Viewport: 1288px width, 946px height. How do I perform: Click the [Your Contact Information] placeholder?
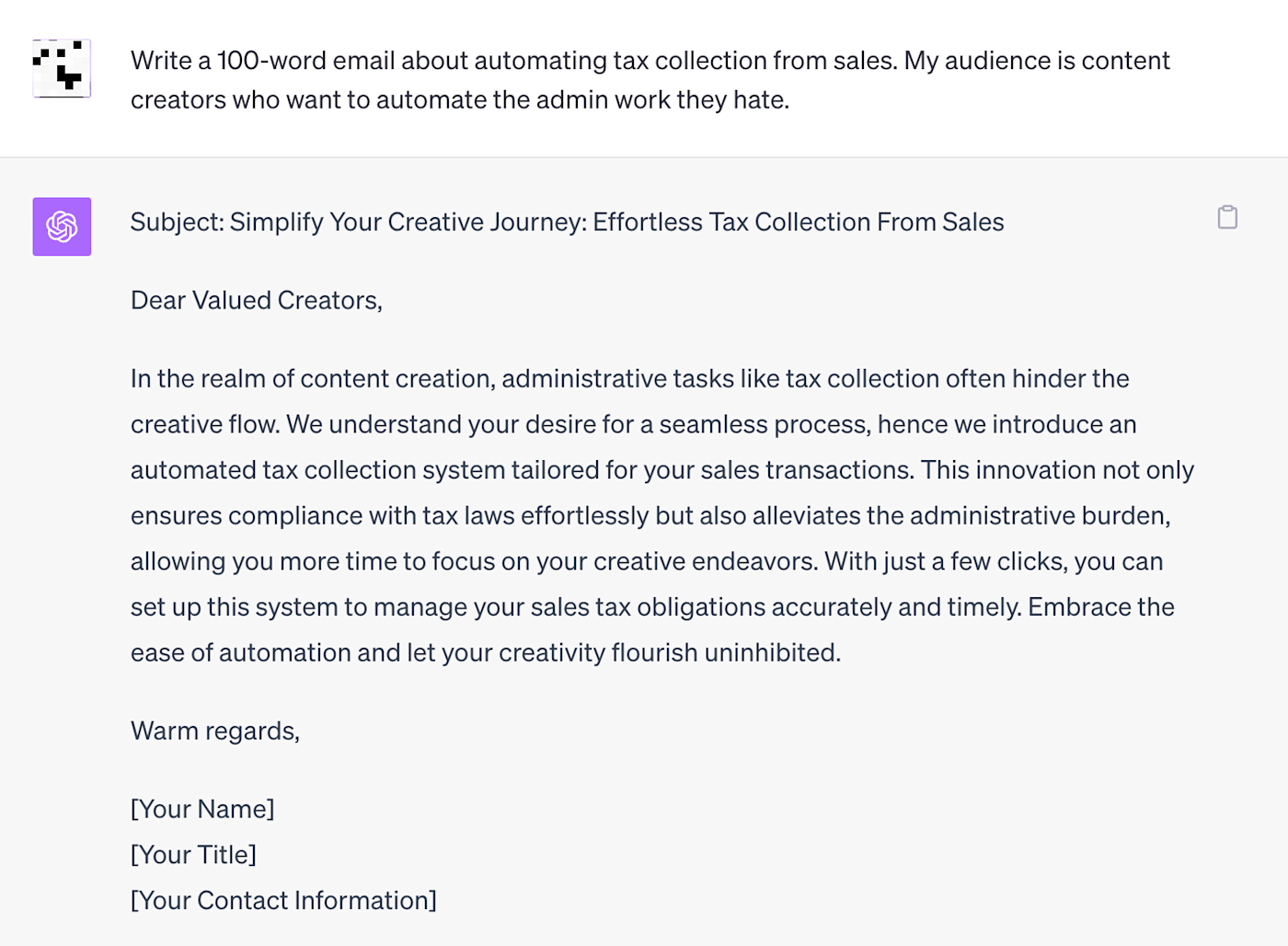point(283,901)
